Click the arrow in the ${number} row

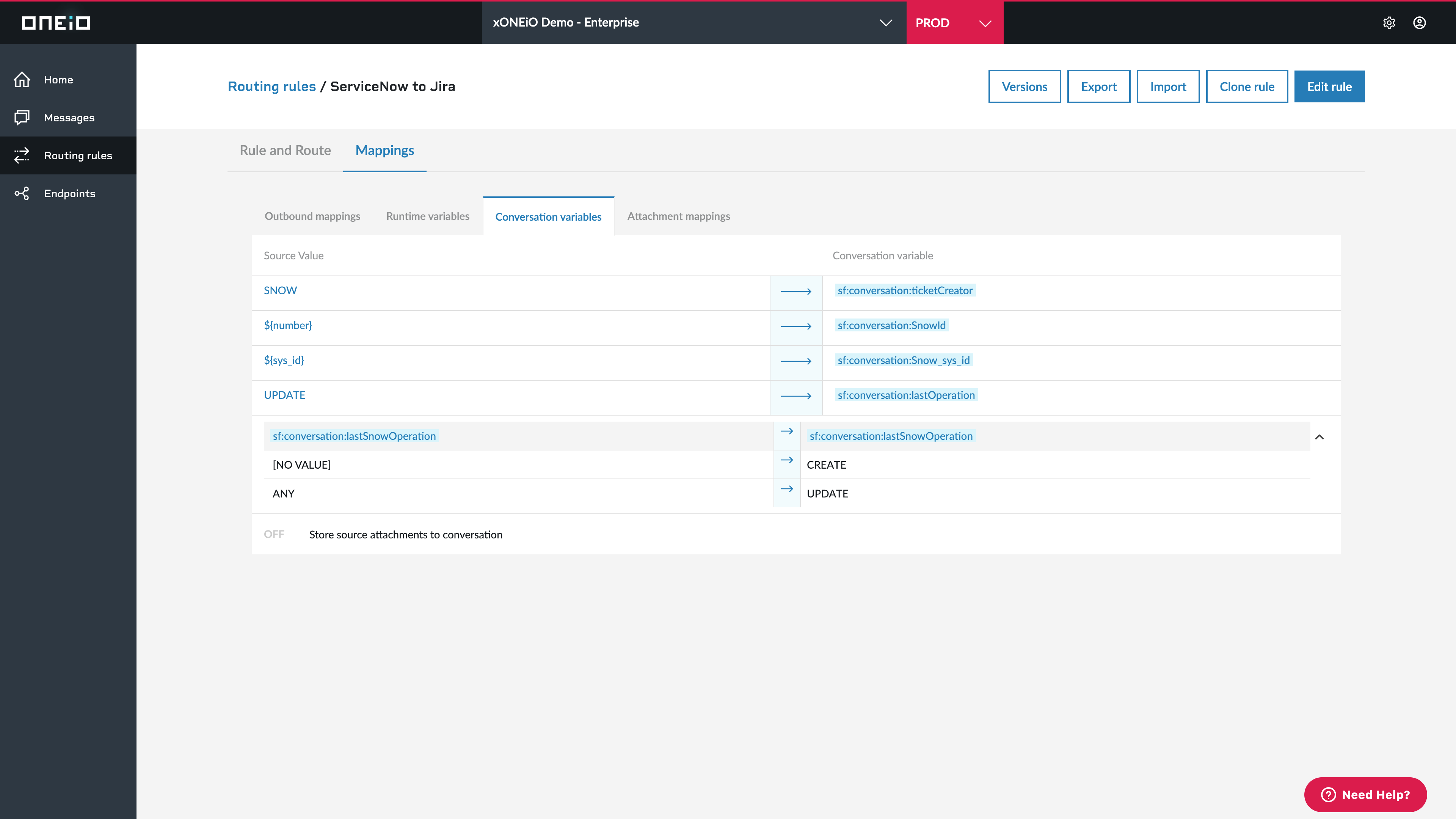(x=796, y=327)
